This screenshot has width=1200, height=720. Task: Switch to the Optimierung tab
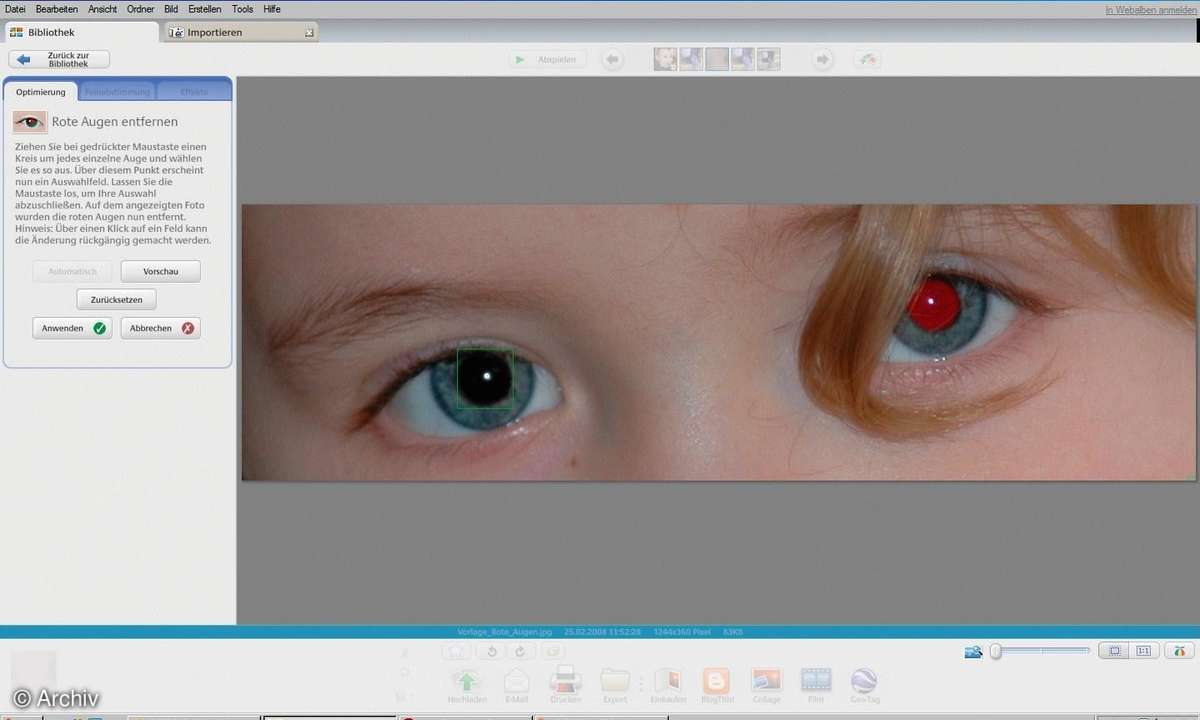click(41, 92)
